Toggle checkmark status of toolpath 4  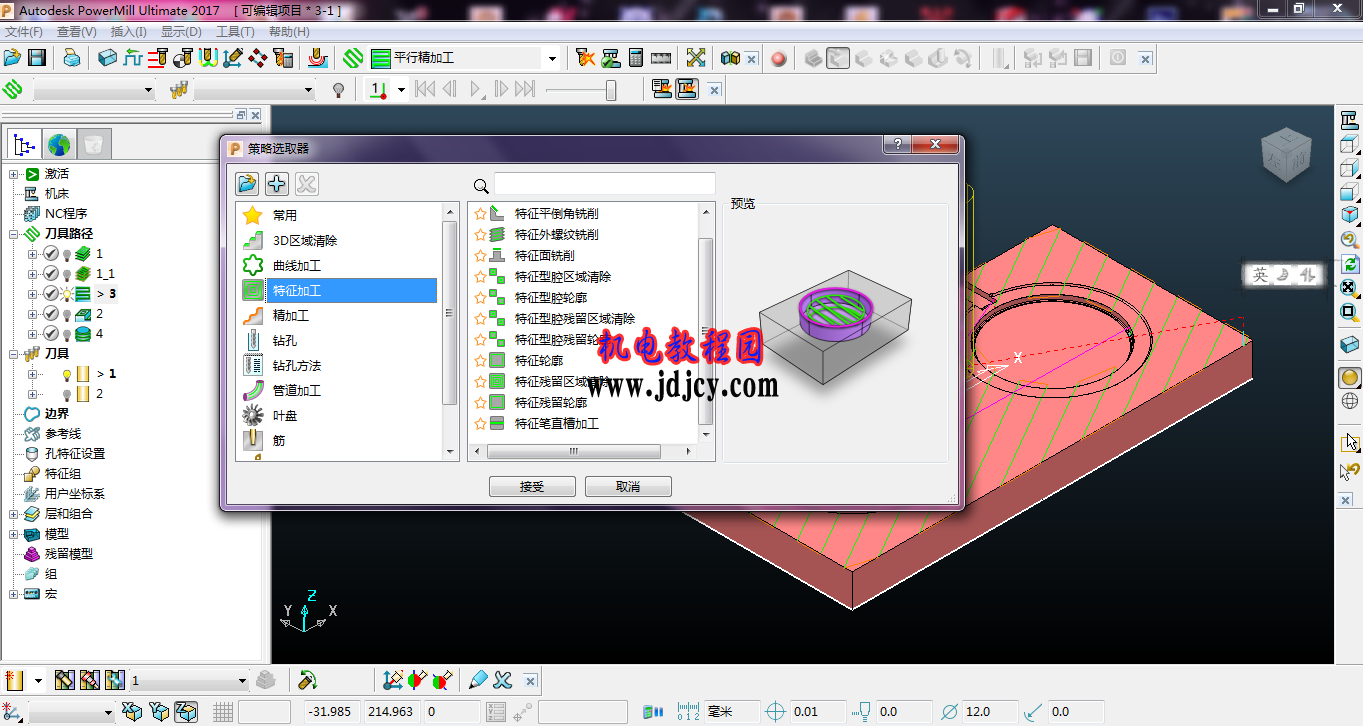point(51,334)
